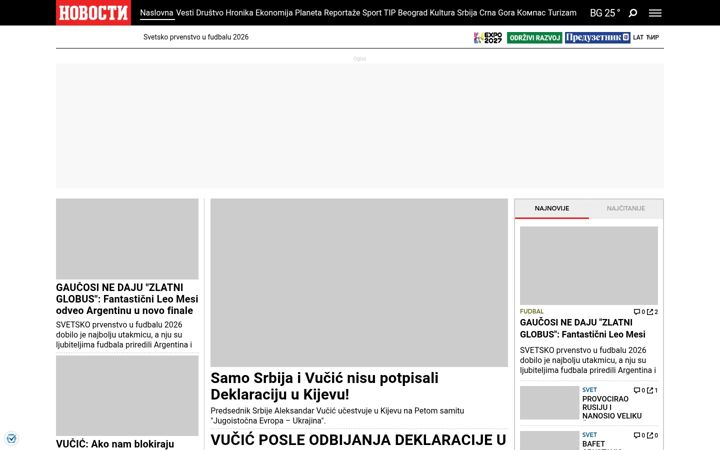Switch script to ЋИР

(x=652, y=38)
